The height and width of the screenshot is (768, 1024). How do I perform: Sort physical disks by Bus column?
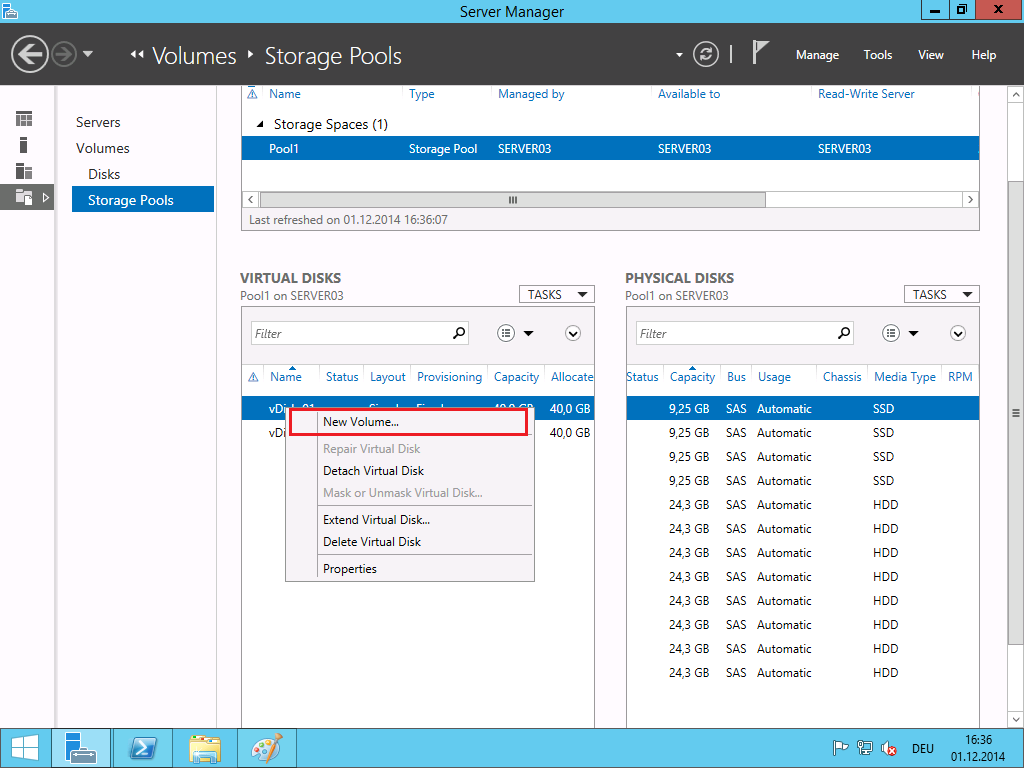736,377
